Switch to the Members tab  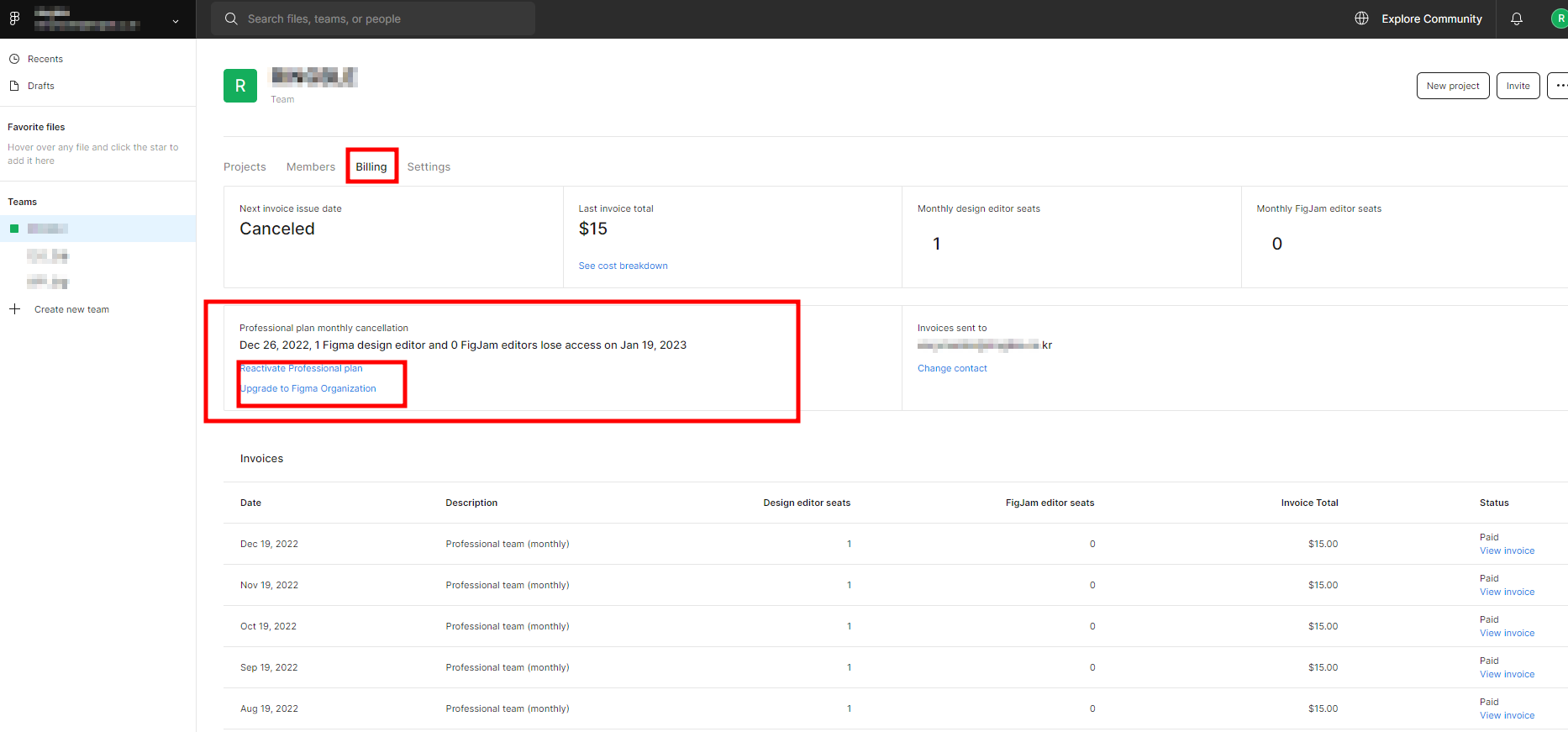point(311,167)
